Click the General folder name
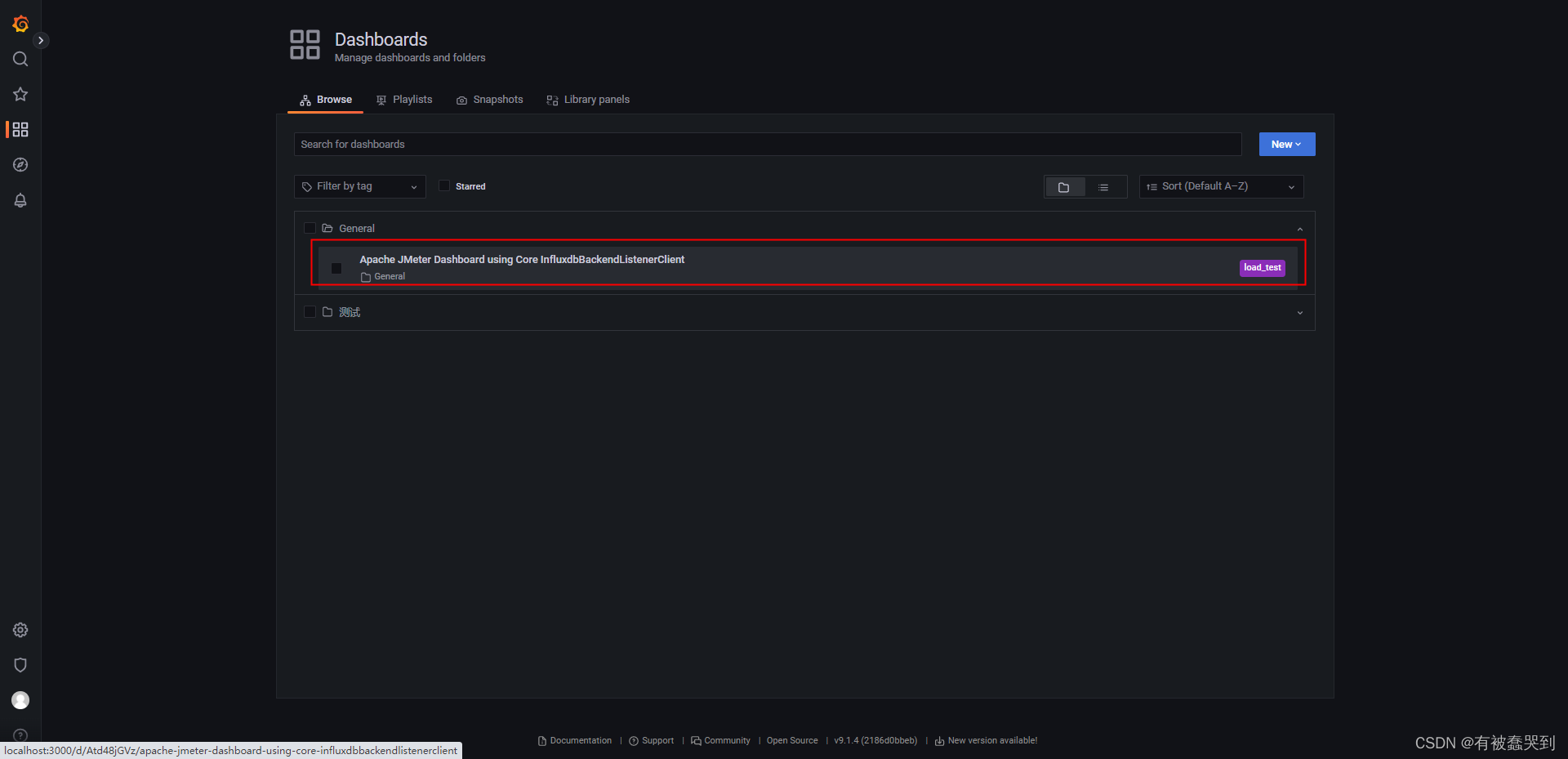This screenshot has width=1568, height=759. pos(357,228)
